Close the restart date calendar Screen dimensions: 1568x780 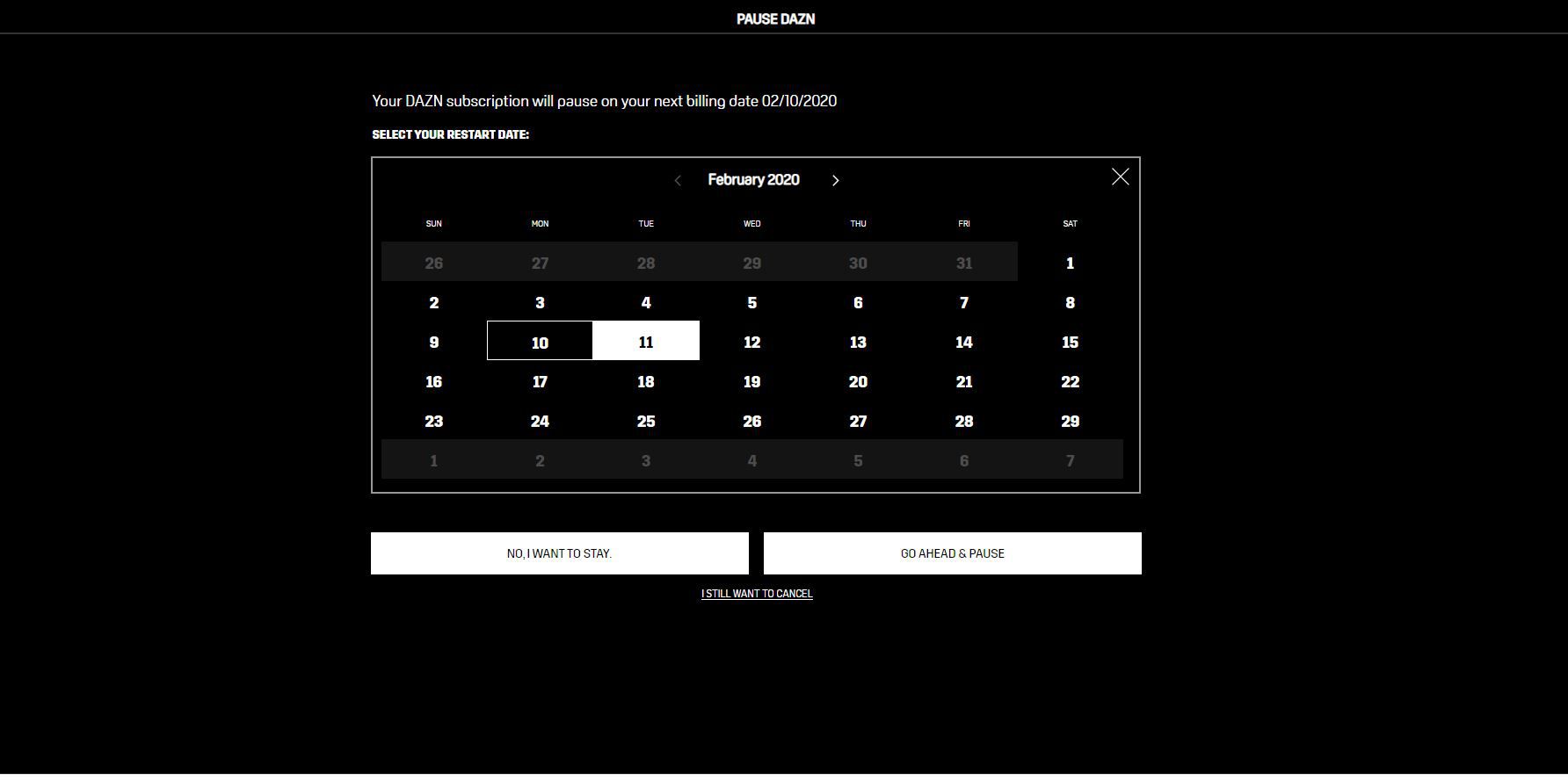tap(1120, 177)
